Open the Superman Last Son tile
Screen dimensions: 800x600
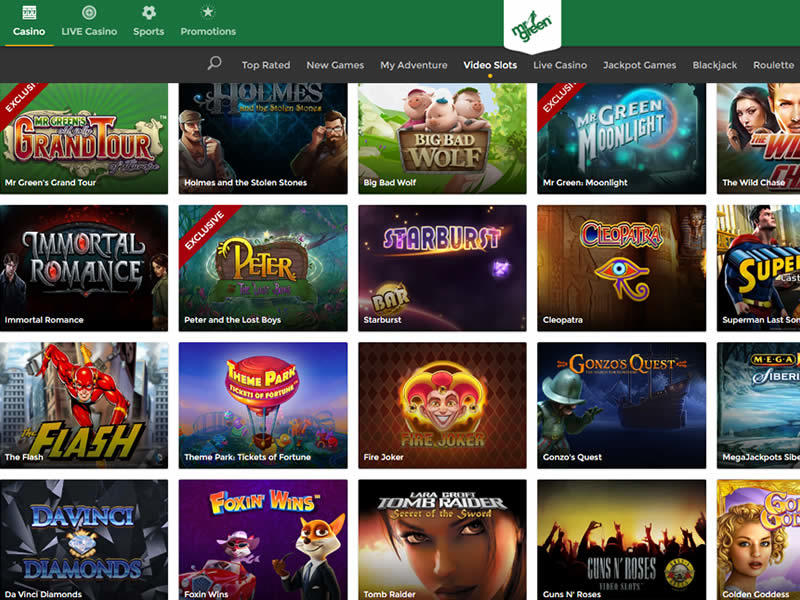759,268
